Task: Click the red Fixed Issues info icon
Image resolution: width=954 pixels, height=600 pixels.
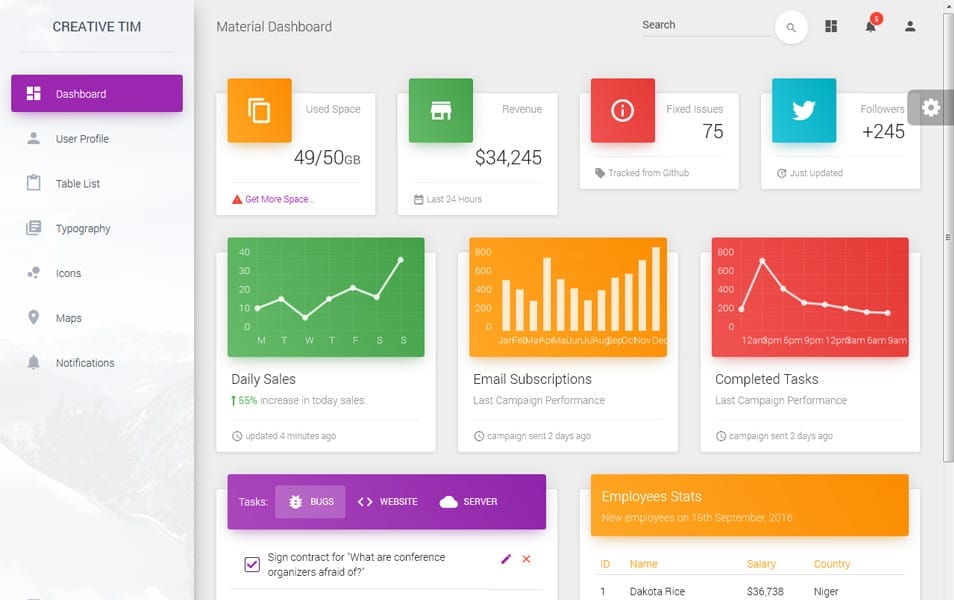Action: (622, 110)
